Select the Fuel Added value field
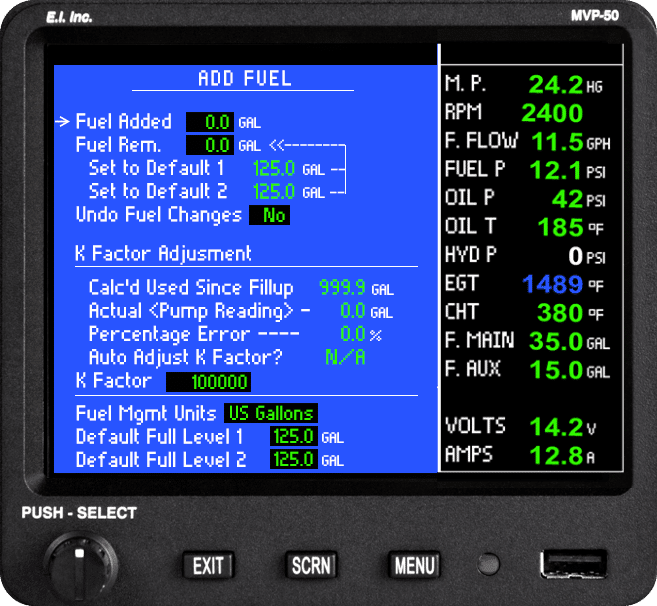The image size is (657, 606). pyautogui.click(x=210, y=122)
